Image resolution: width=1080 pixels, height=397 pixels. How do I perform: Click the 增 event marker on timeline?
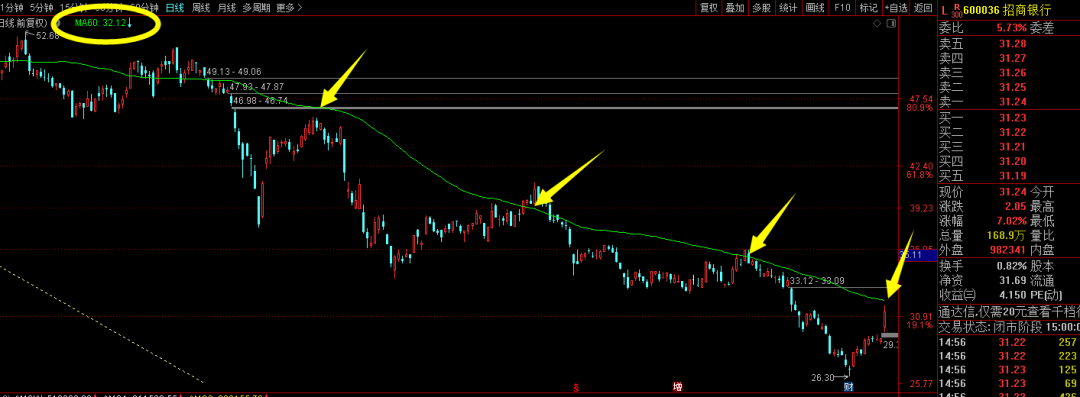click(x=677, y=387)
